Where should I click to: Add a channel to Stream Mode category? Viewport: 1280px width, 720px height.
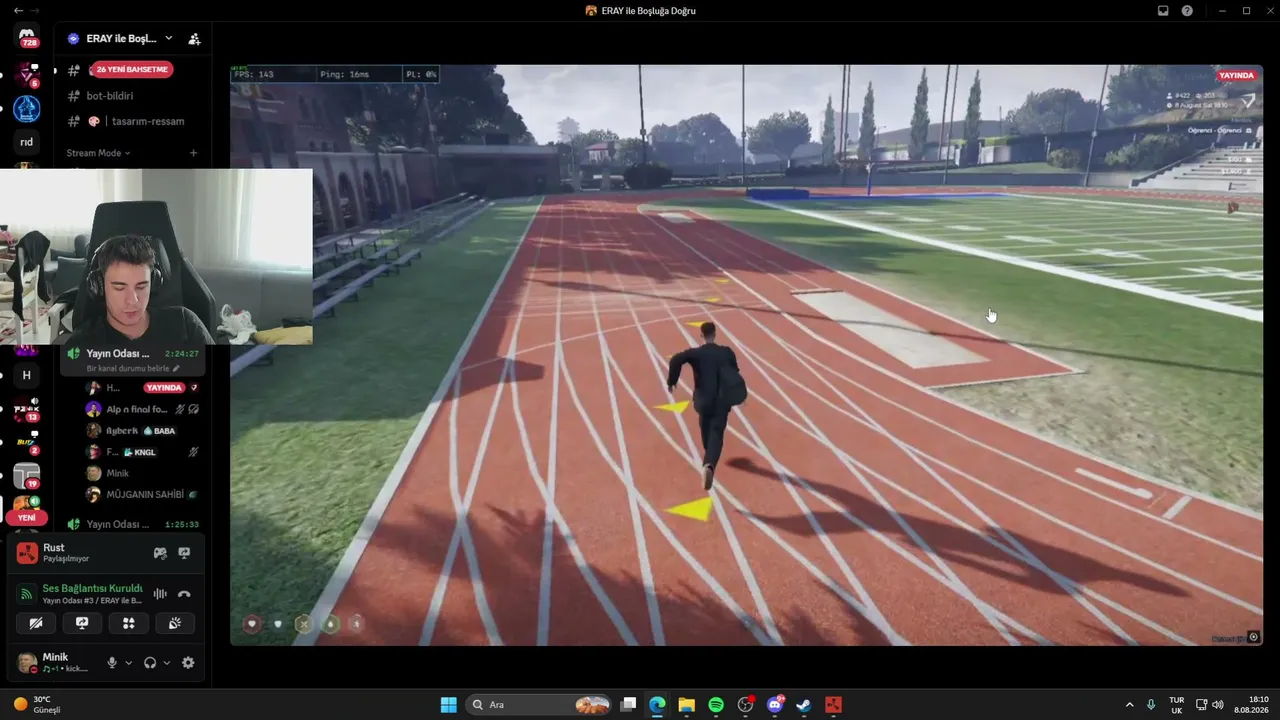pos(193,153)
